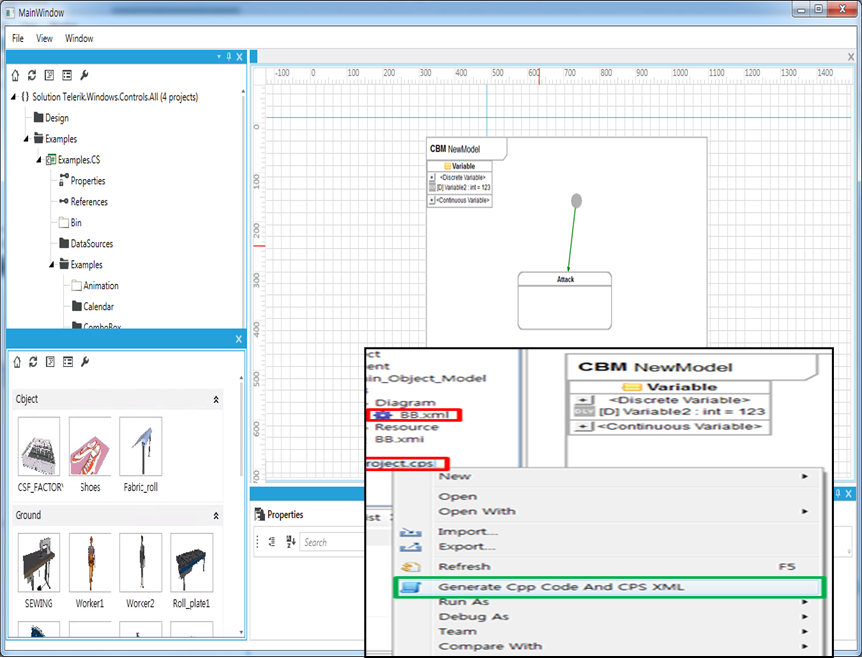Click the list view icon in lower toolbox toolbar
This screenshot has height=658, width=862.
point(66,361)
